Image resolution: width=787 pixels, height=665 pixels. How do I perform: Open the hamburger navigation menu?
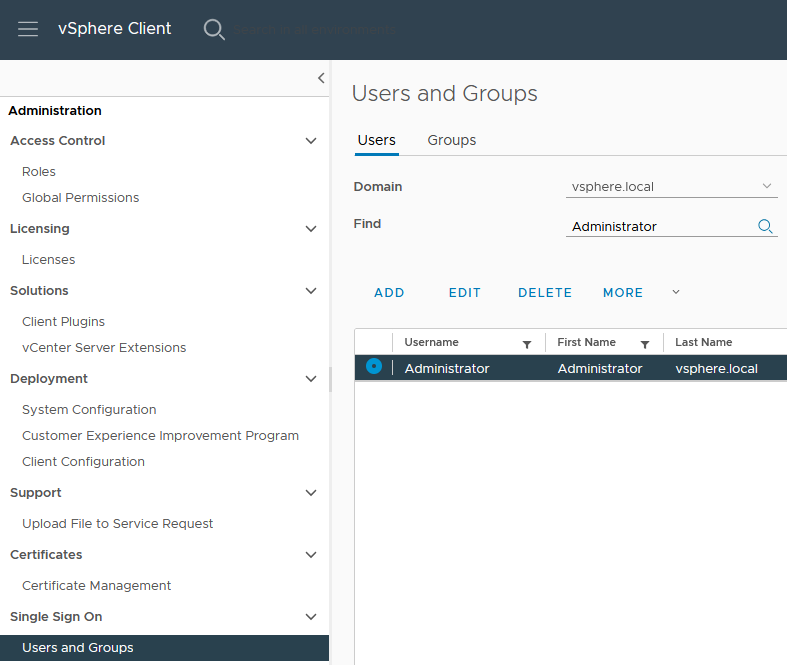[x=28, y=29]
